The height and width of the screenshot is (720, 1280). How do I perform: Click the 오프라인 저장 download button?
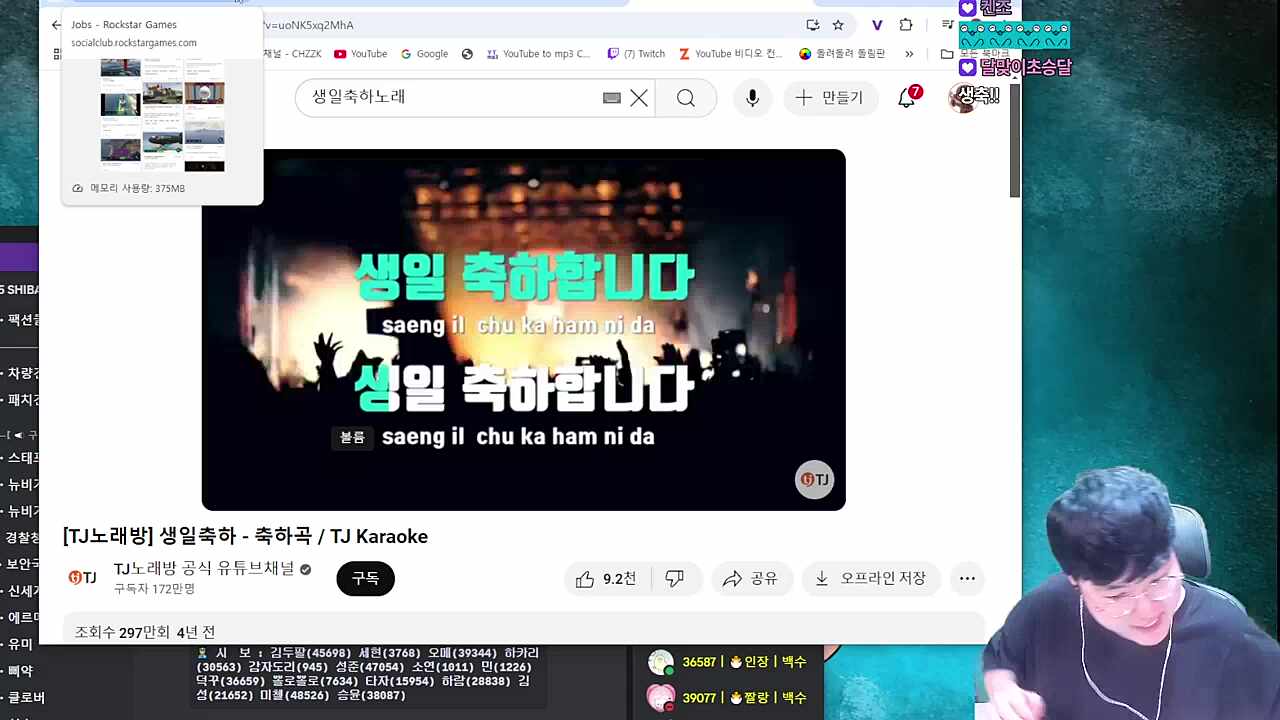pos(871,578)
